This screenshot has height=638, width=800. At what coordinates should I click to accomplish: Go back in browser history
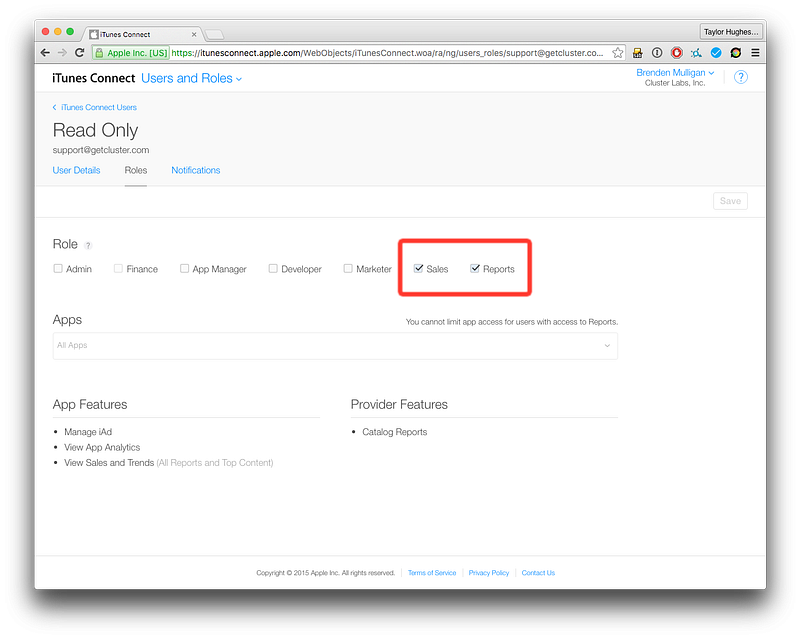[45, 53]
